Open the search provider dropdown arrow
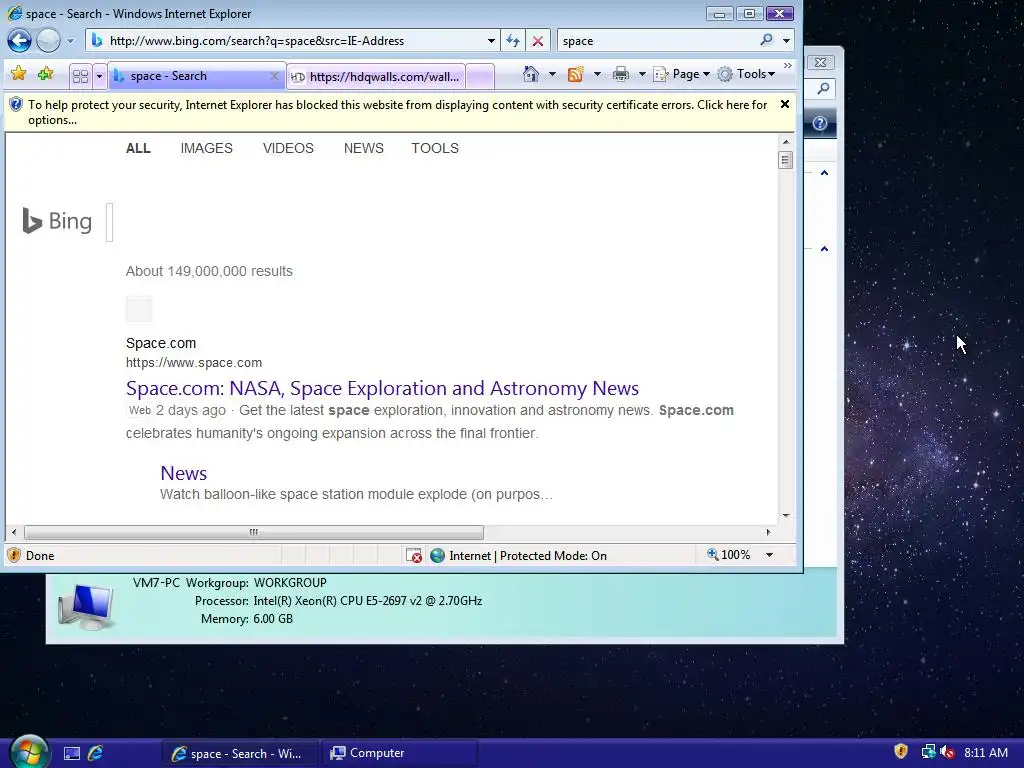 coord(786,40)
